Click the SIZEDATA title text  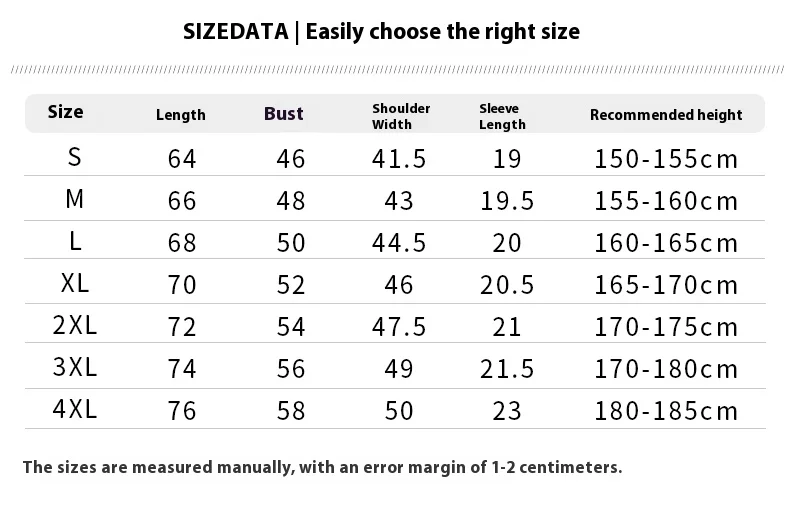pyautogui.click(x=236, y=32)
